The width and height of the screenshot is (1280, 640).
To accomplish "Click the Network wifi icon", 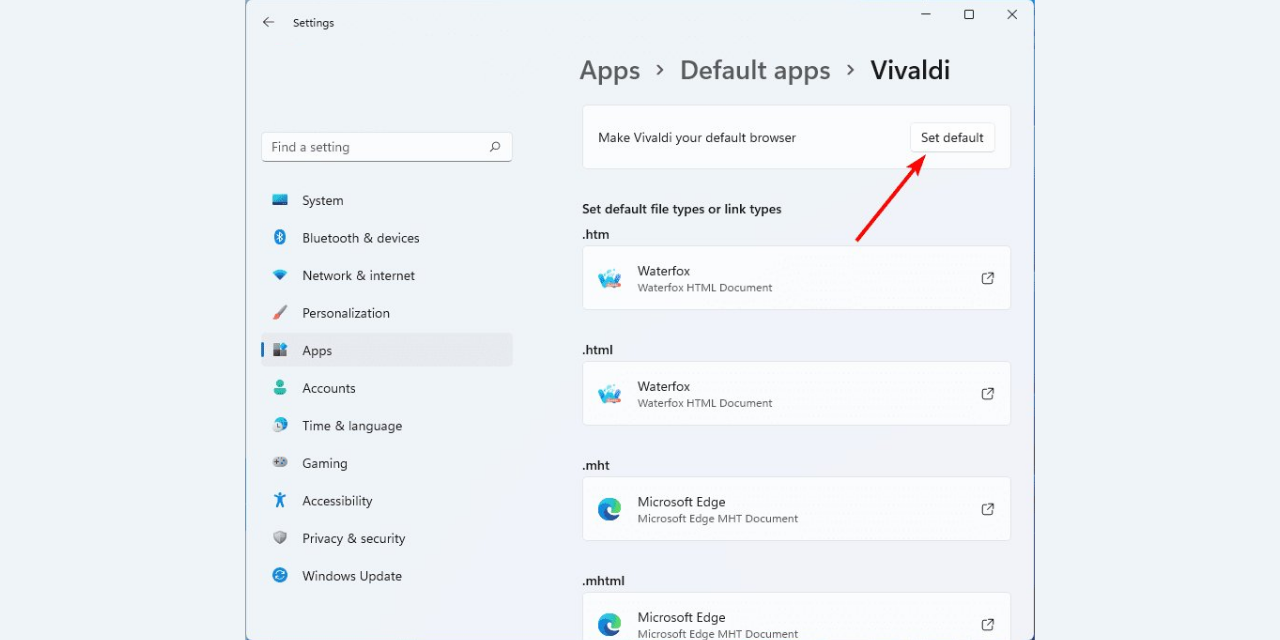I will tap(280, 275).
